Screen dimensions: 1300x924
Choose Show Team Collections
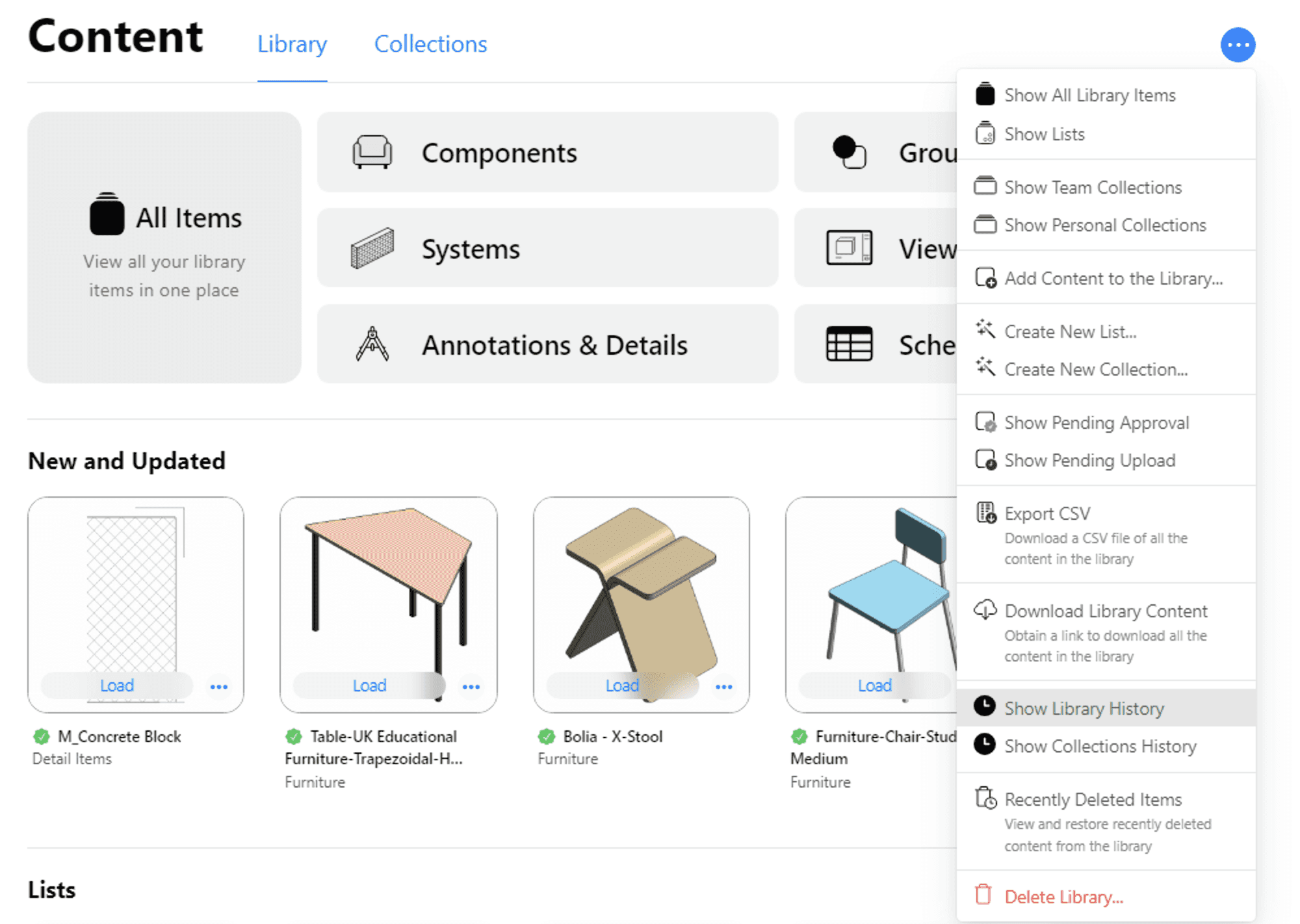pyautogui.click(x=1093, y=187)
